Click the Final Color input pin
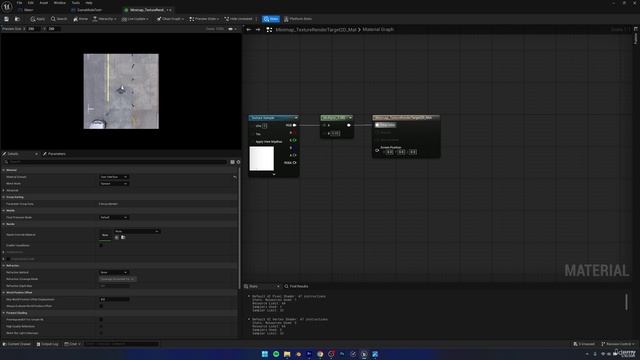This screenshot has height=360, width=640. (378, 125)
